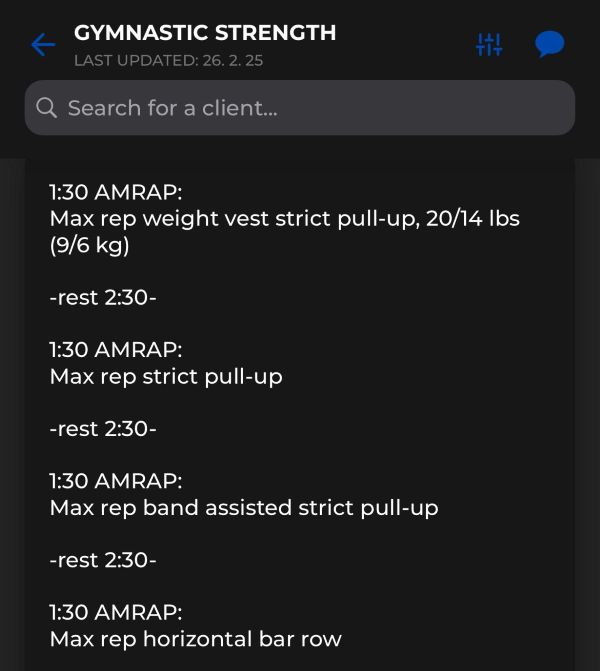Open the filter sliders icon
600x671 pixels.
[x=489, y=45]
